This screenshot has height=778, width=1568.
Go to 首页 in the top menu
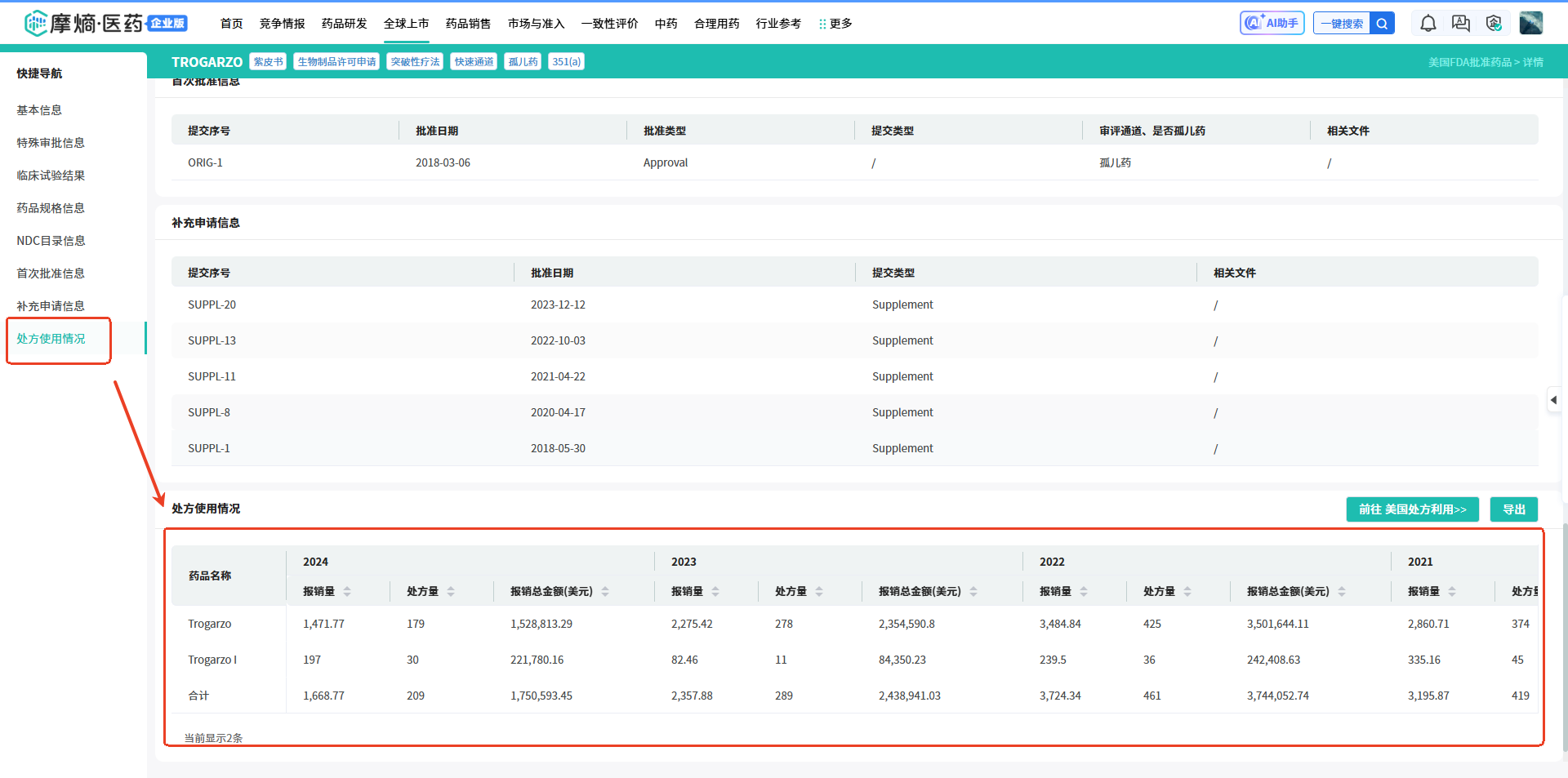(231, 24)
